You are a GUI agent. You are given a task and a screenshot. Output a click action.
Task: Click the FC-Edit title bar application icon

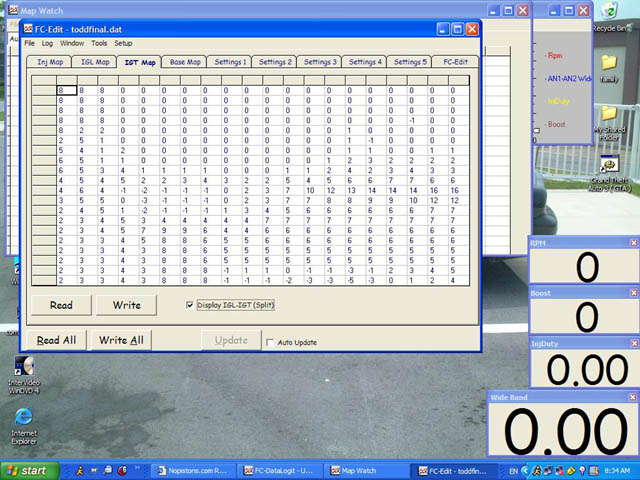(28, 29)
